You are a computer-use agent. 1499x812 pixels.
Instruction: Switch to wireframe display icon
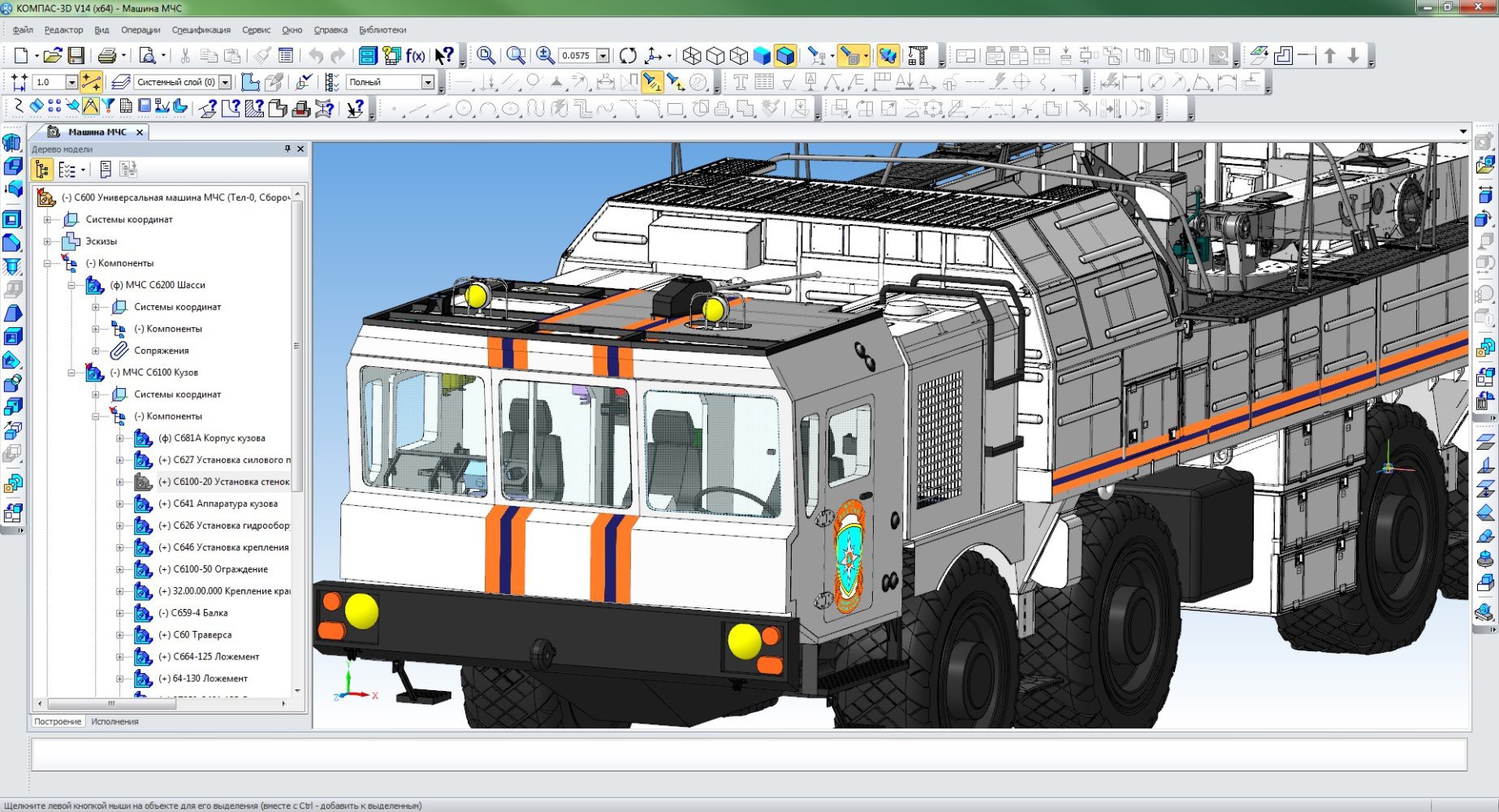[x=692, y=55]
